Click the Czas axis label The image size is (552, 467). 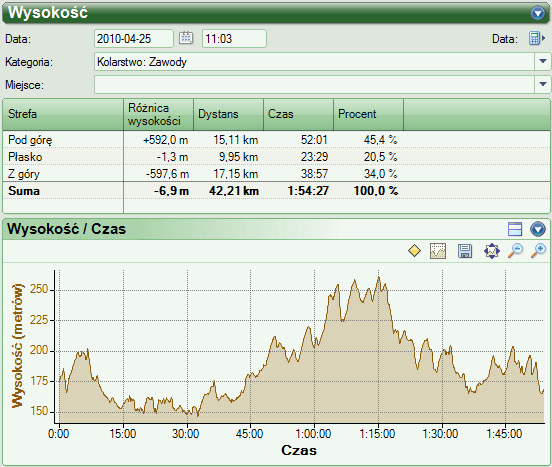coord(299,450)
